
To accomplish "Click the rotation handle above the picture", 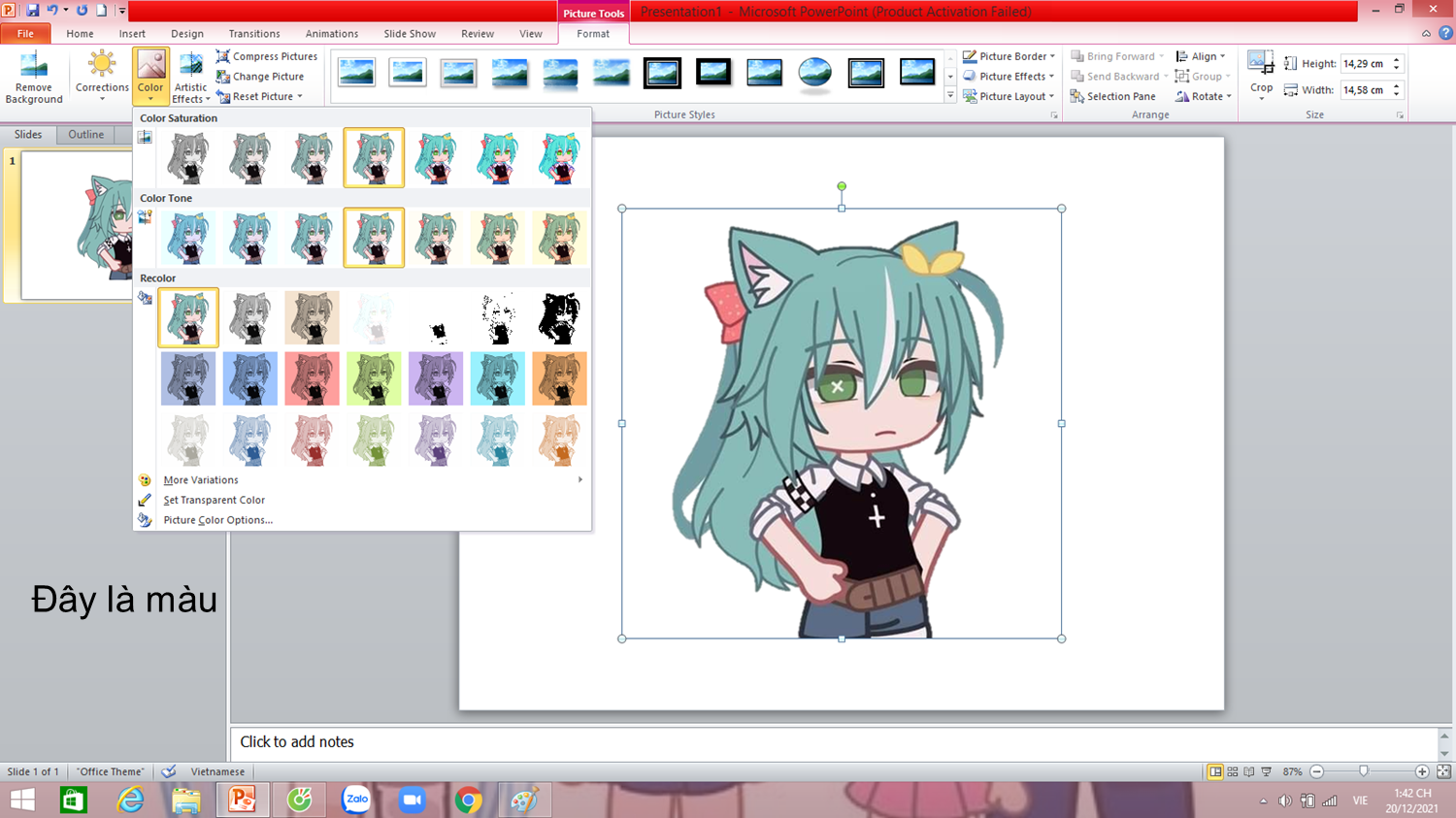I will click(842, 186).
